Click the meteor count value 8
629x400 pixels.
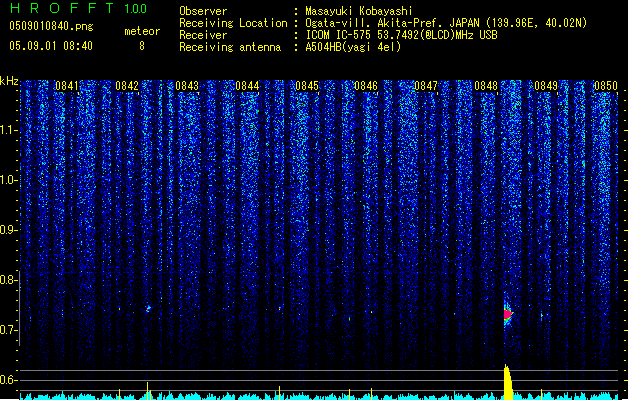142,46
